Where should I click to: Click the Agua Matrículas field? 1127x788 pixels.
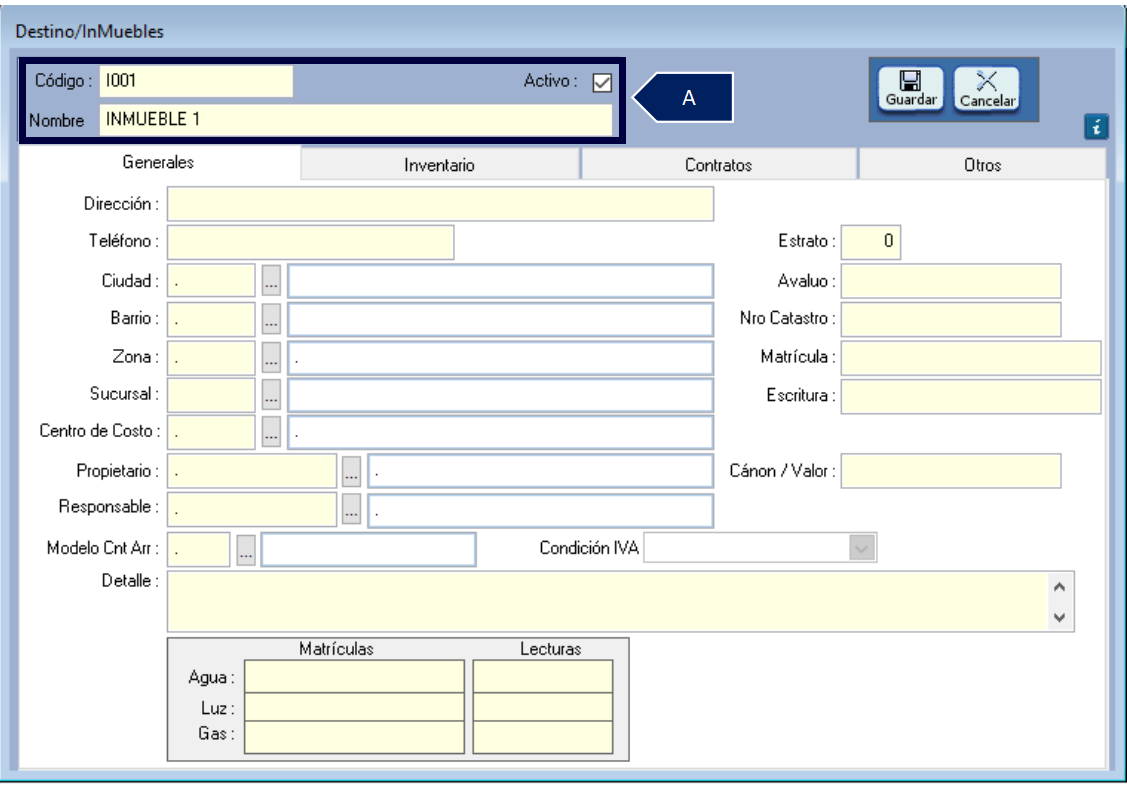[354, 677]
